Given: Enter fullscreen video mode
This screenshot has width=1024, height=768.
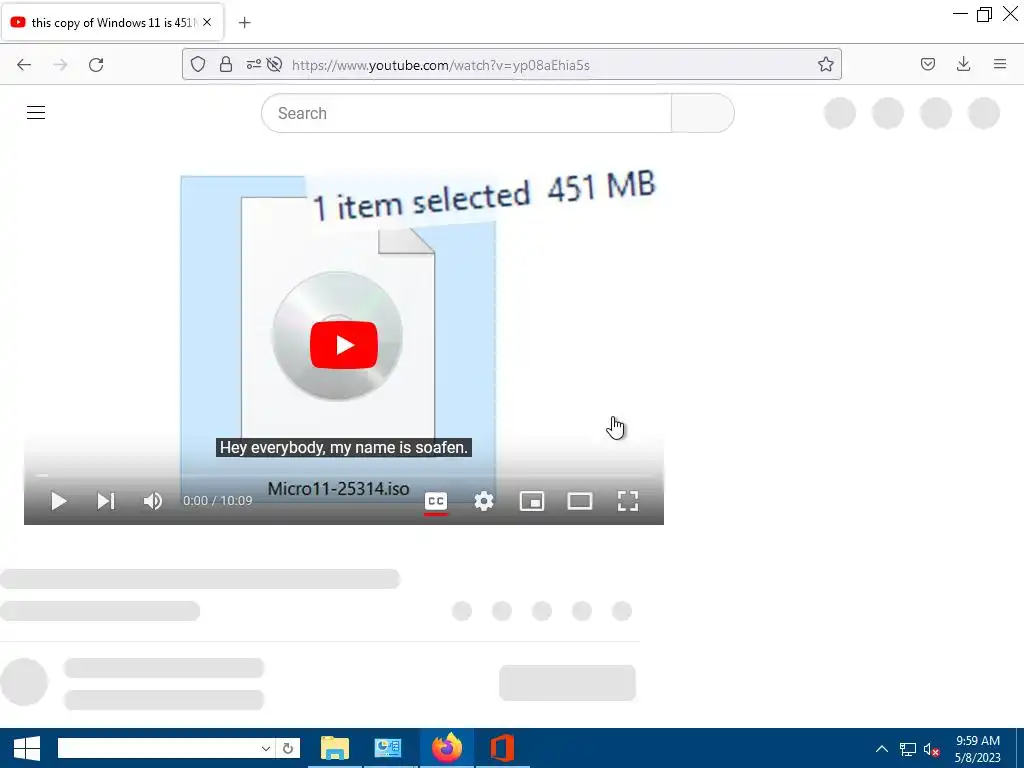Looking at the screenshot, I should pos(628,501).
